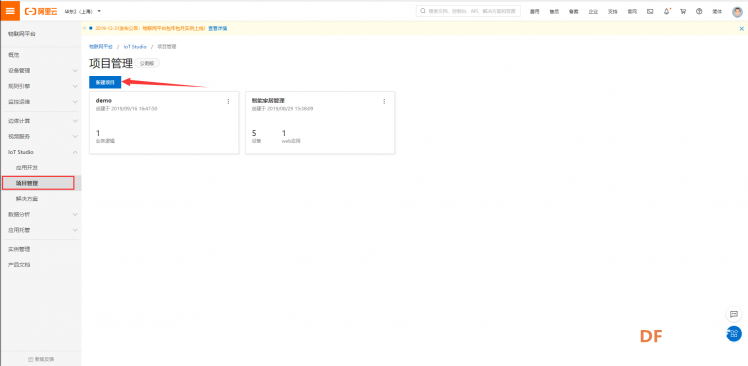Click the 物联网平台 sidebar title

[x=21, y=34]
